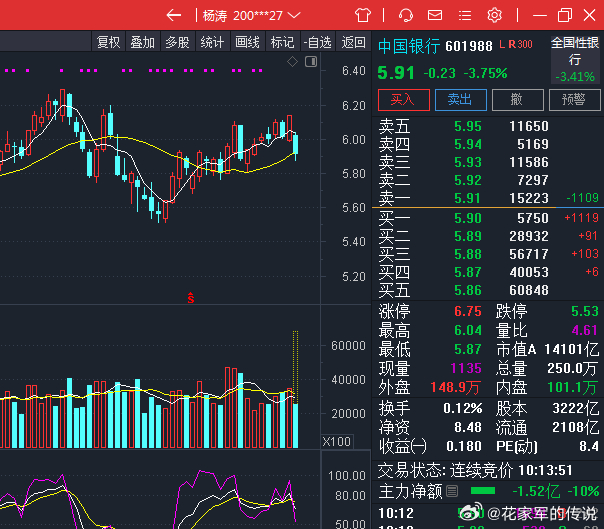
Task: Click the 量比 value 4.61
Action: [x=585, y=330]
